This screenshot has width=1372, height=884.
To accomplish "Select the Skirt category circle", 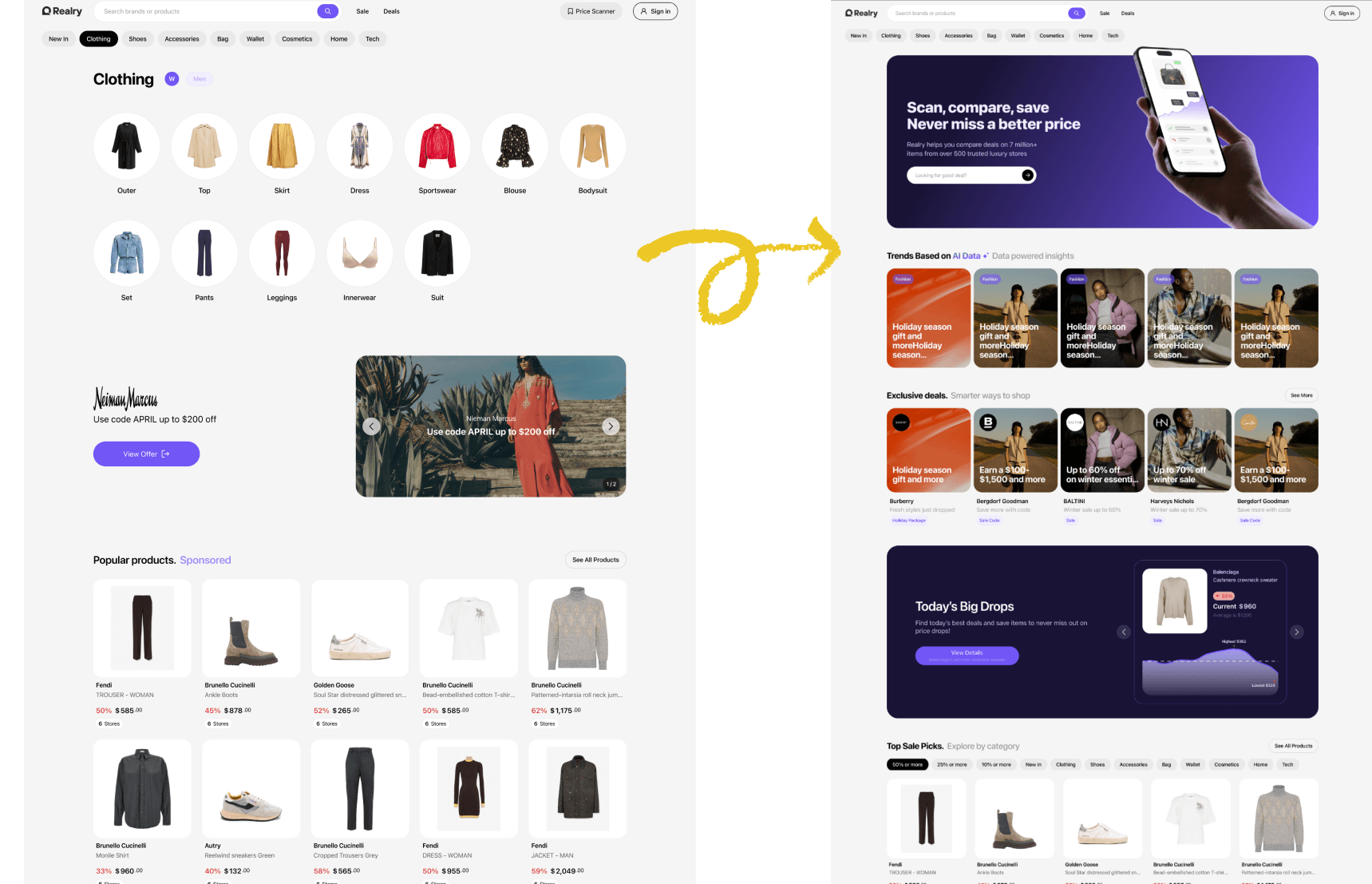I will pyautogui.click(x=282, y=145).
